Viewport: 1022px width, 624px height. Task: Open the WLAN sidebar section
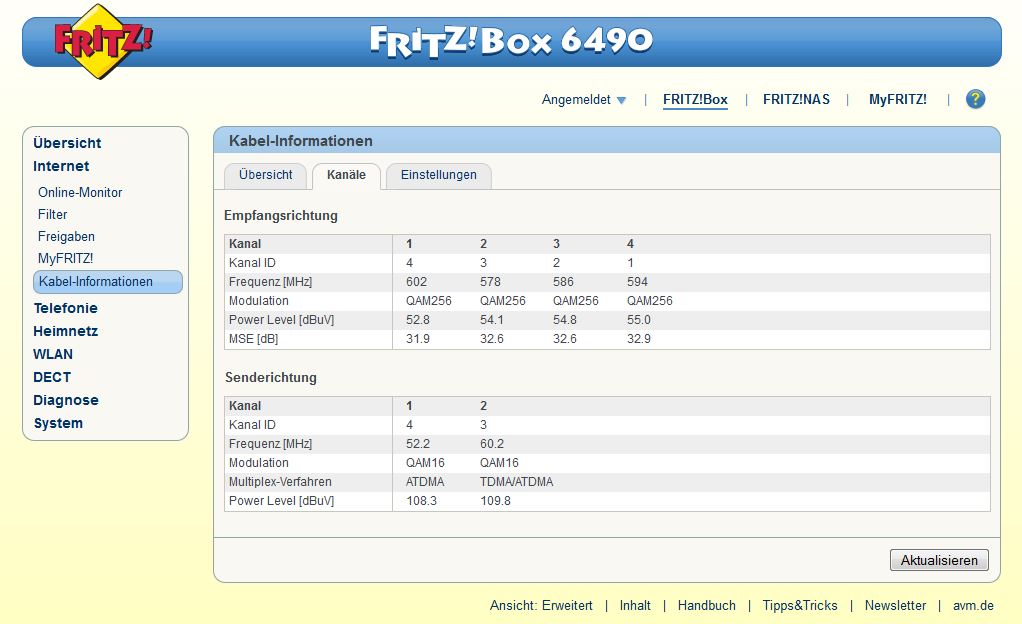[x=53, y=354]
